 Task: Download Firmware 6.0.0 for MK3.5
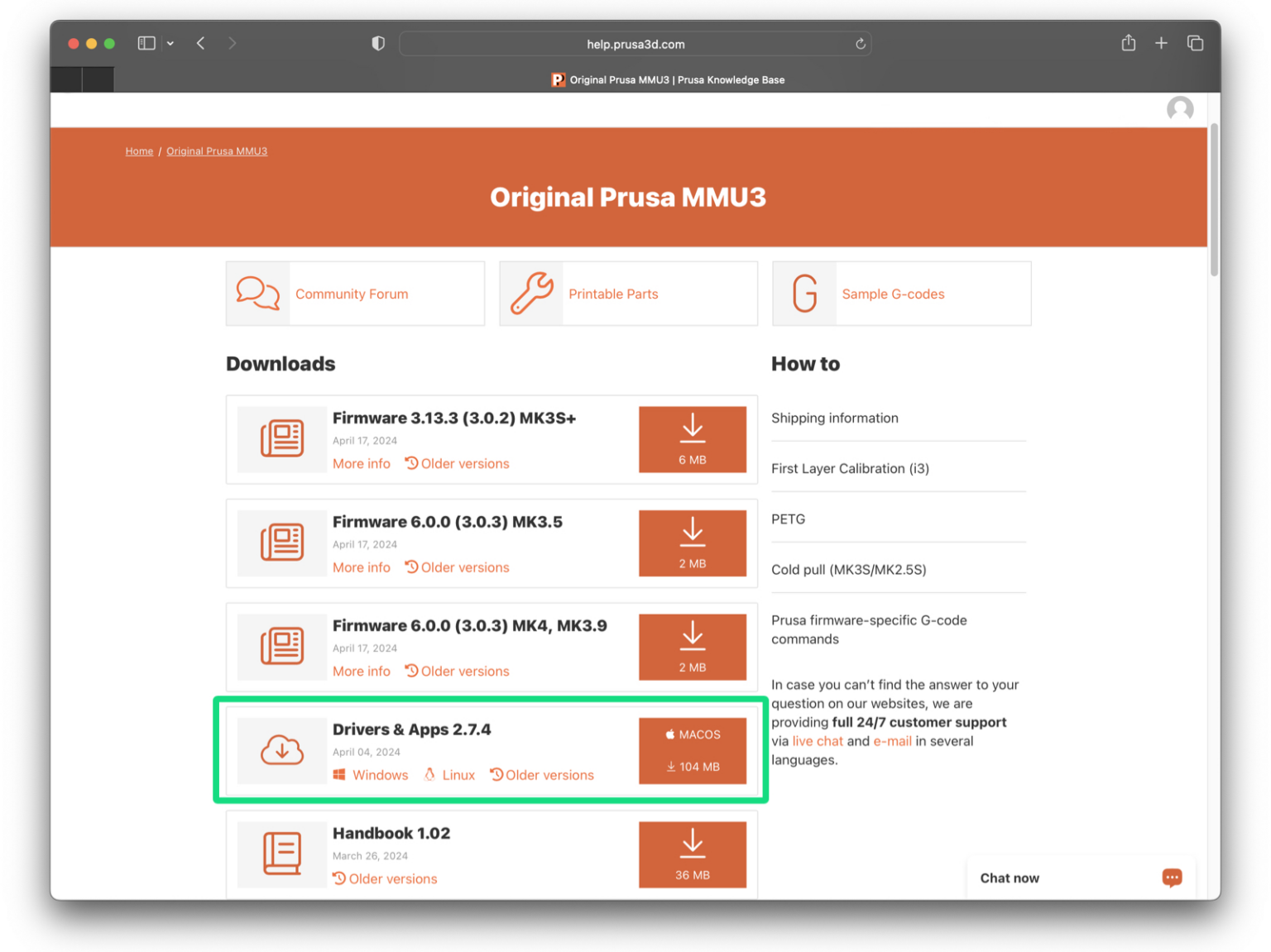click(x=693, y=543)
